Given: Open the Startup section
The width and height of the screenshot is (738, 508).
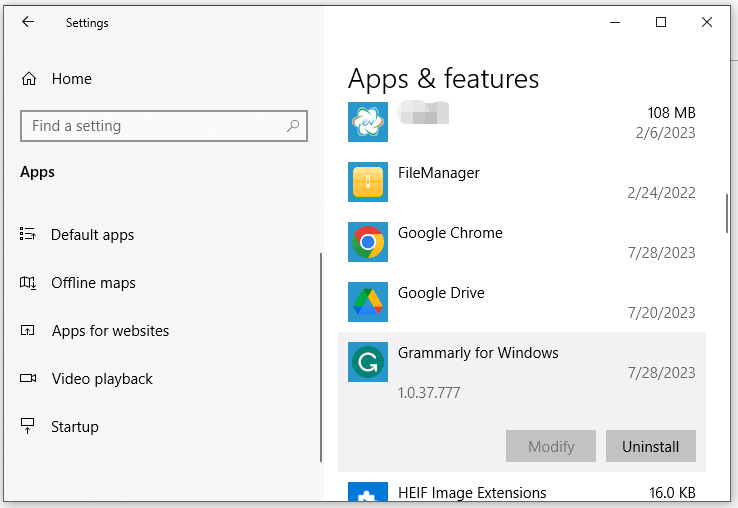Looking at the screenshot, I should (x=75, y=427).
